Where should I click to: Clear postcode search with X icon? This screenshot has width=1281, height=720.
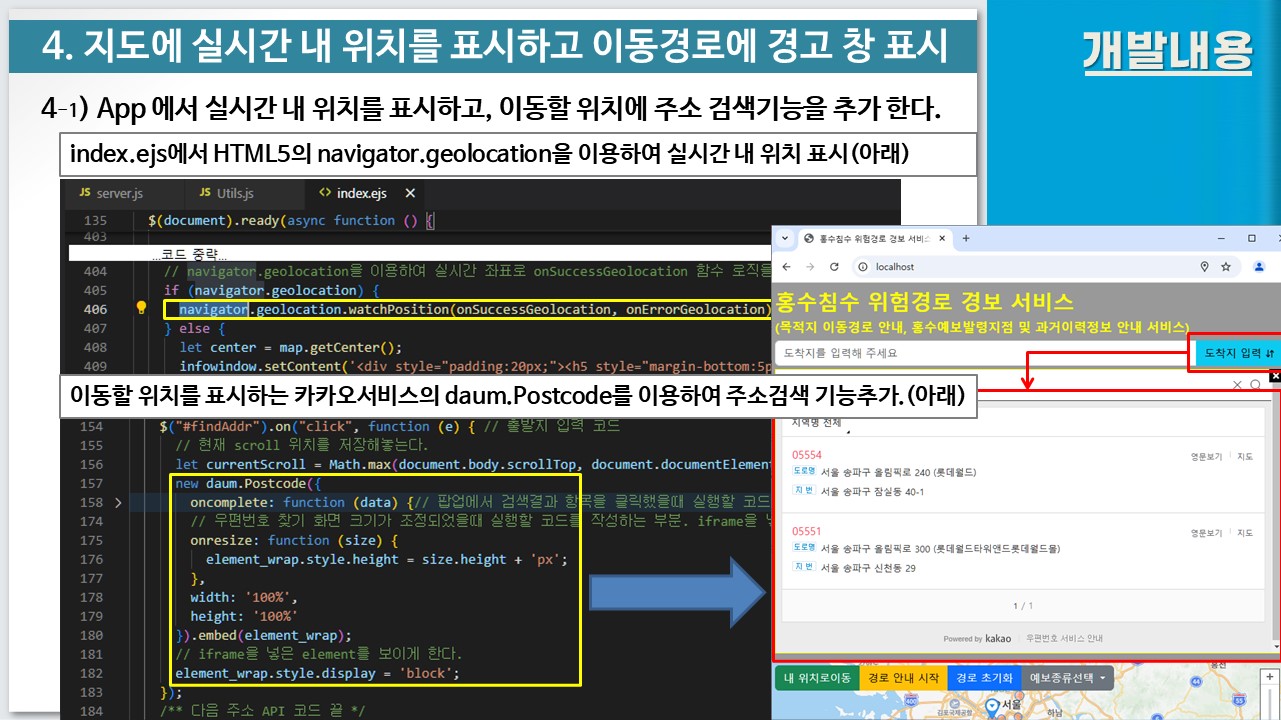coord(1237,385)
